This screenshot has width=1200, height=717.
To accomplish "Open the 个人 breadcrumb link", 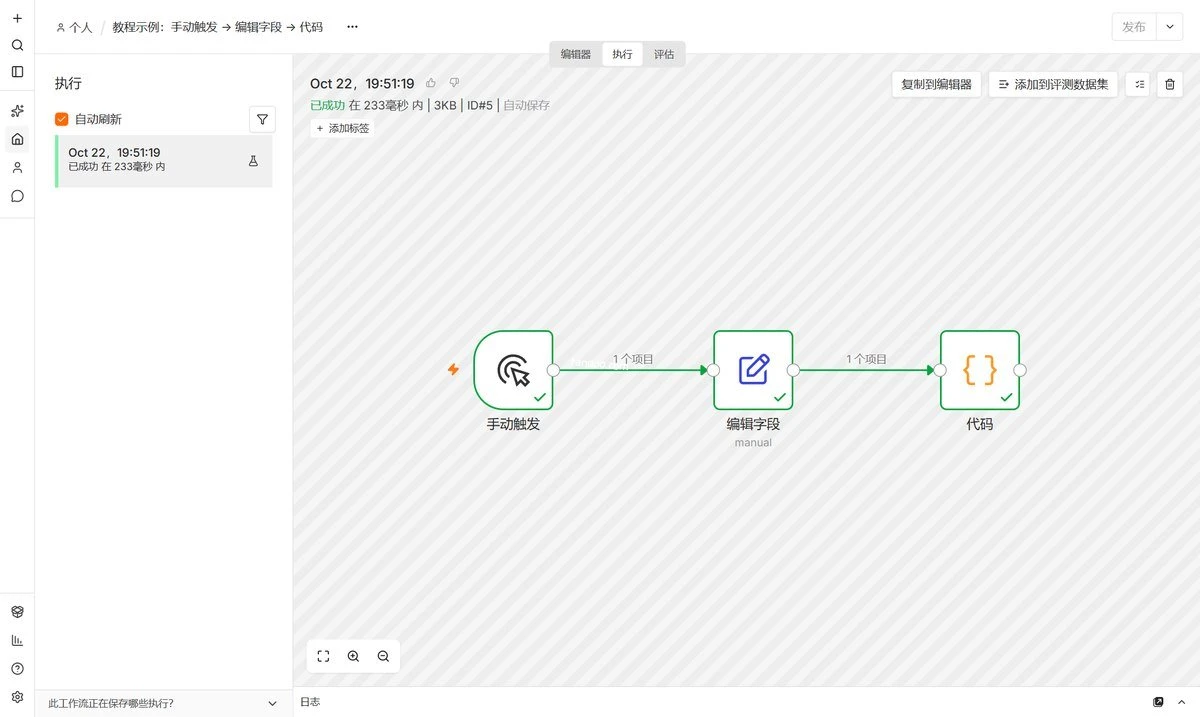I will point(75,27).
